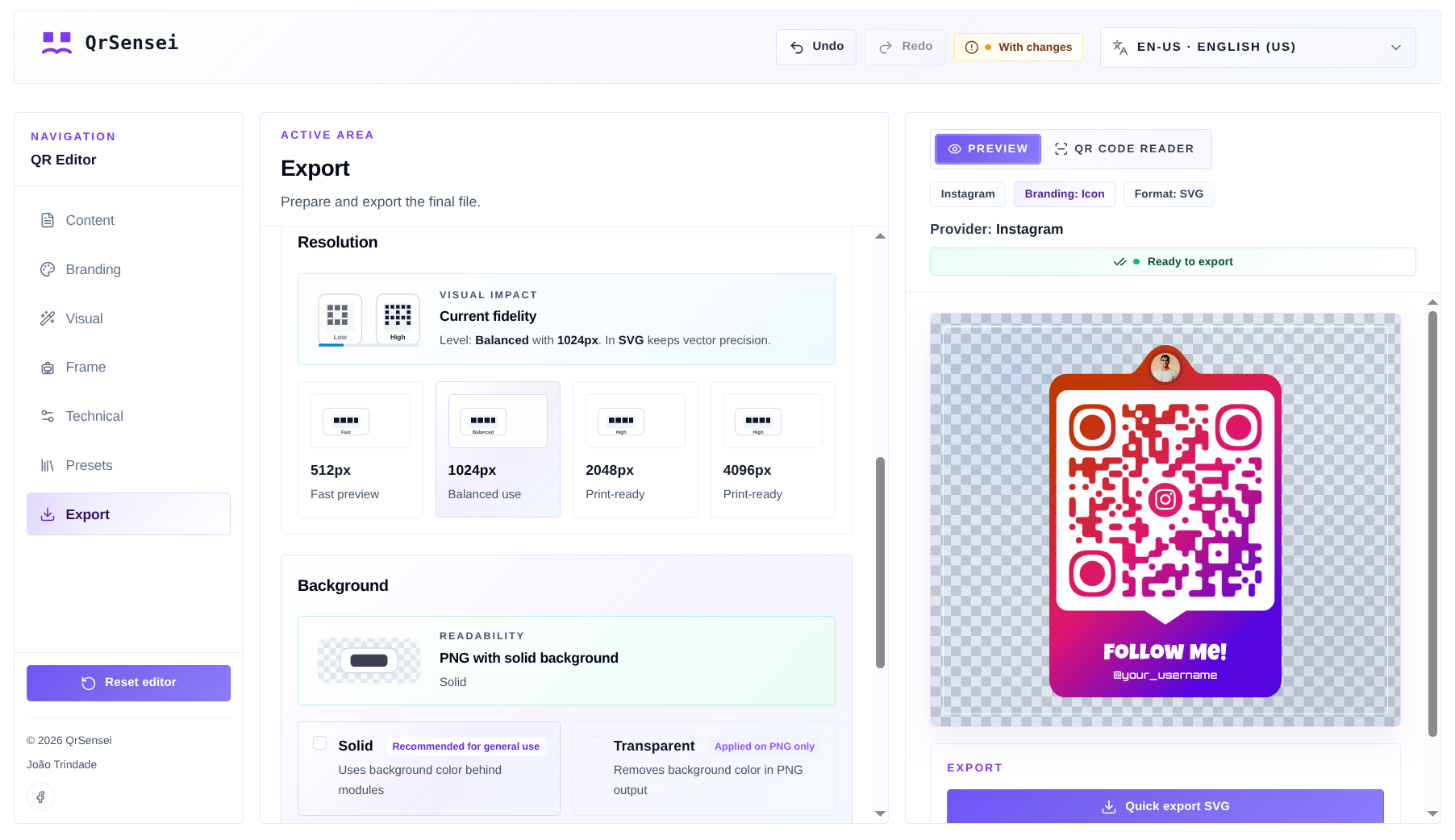
Task: Go to the Visual section
Action: click(128, 318)
